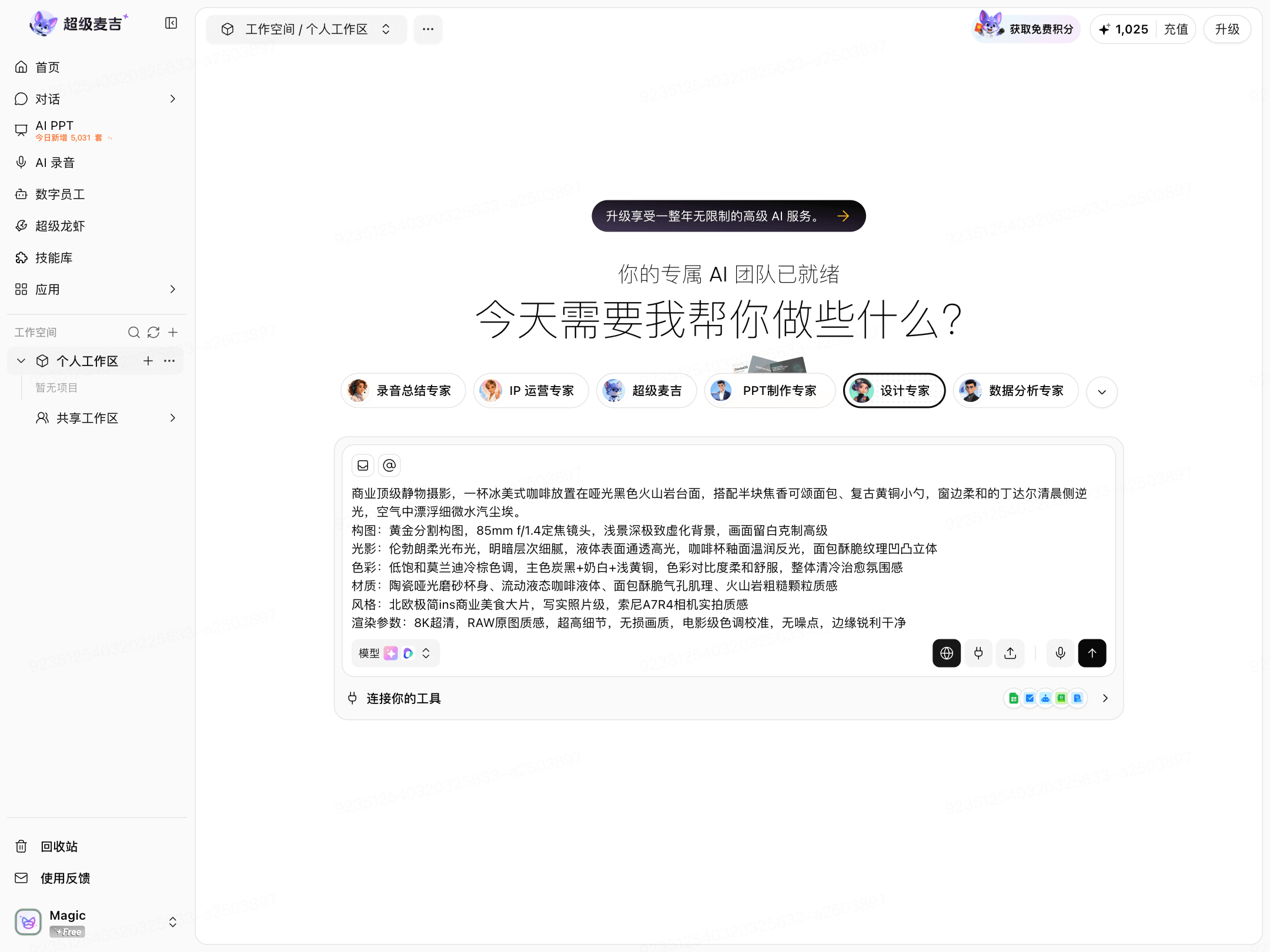Open the 工作空间 / 个人工作区 selector dropdown
The width and height of the screenshot is (1270, 952).
point(306,29)
